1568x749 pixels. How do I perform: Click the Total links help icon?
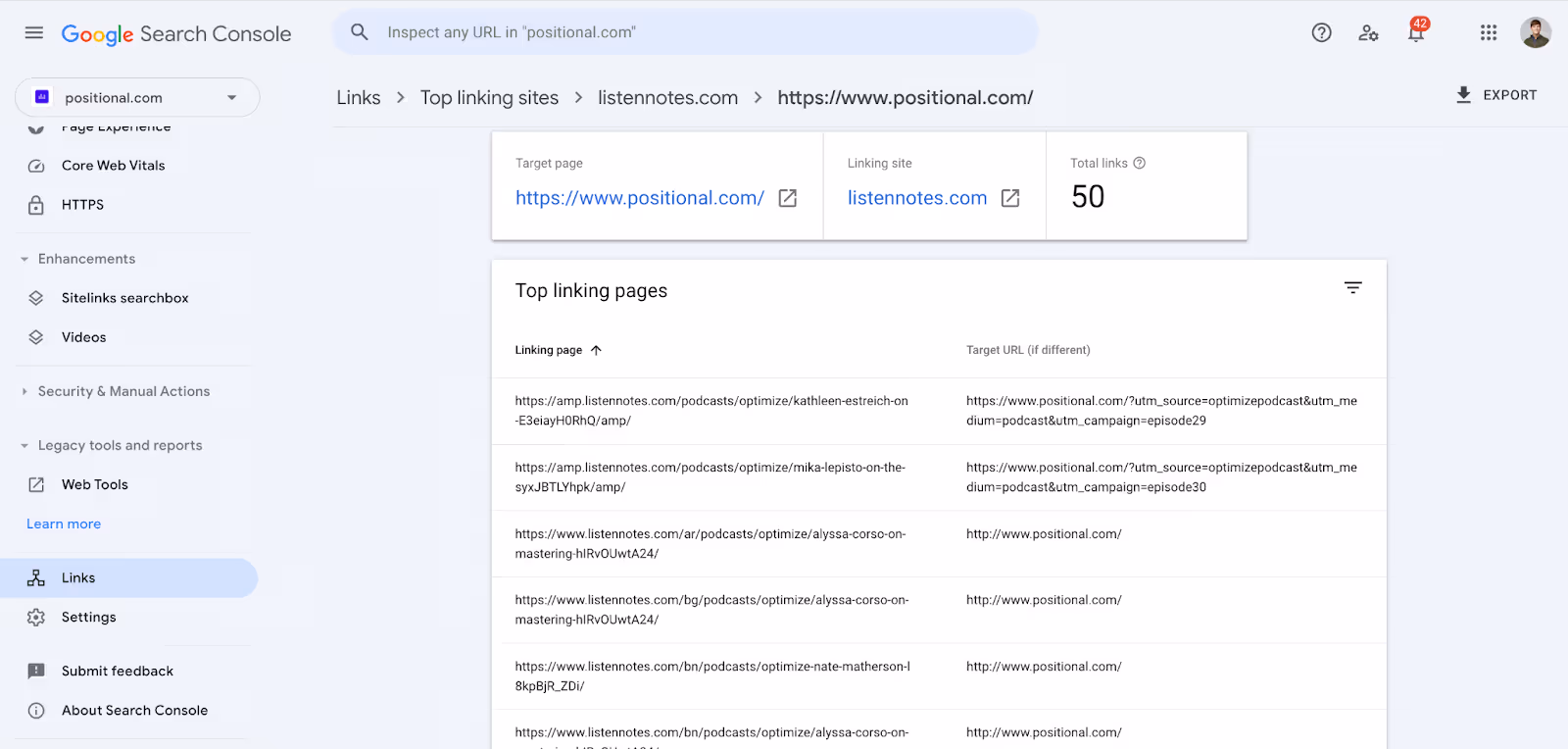[x=1140, y=164]
